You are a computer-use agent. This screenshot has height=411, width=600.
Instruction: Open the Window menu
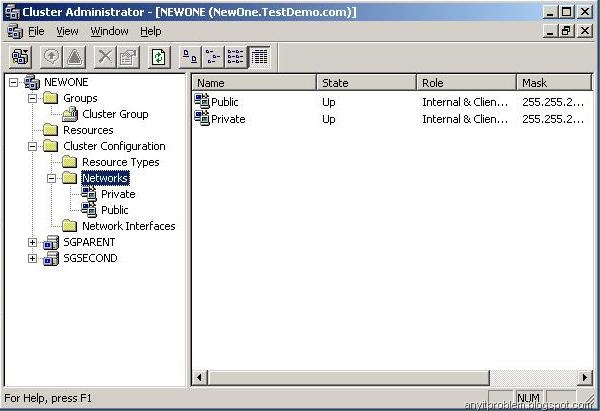click(109, 31)
